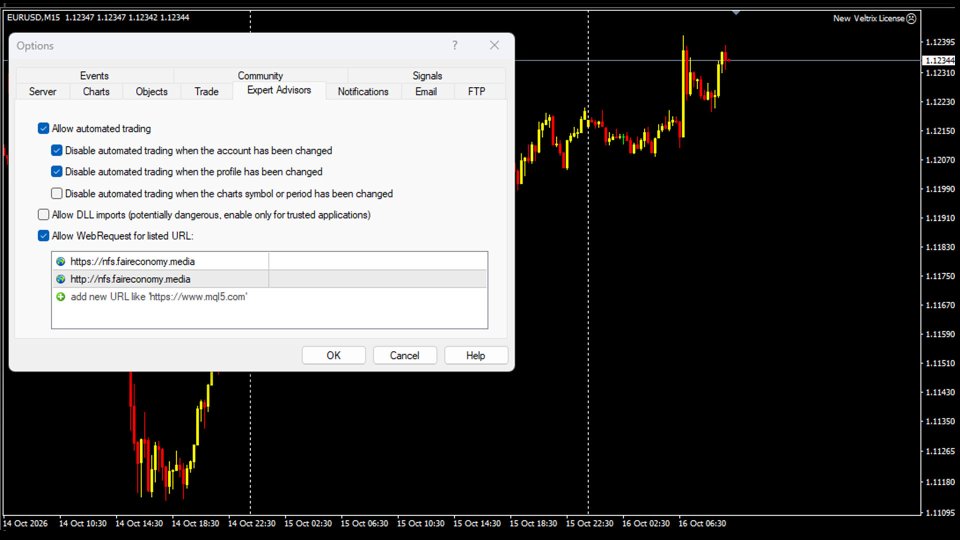Switch to the Trade tab
This screenshot has height=540, width=960.
coord(206,91)
